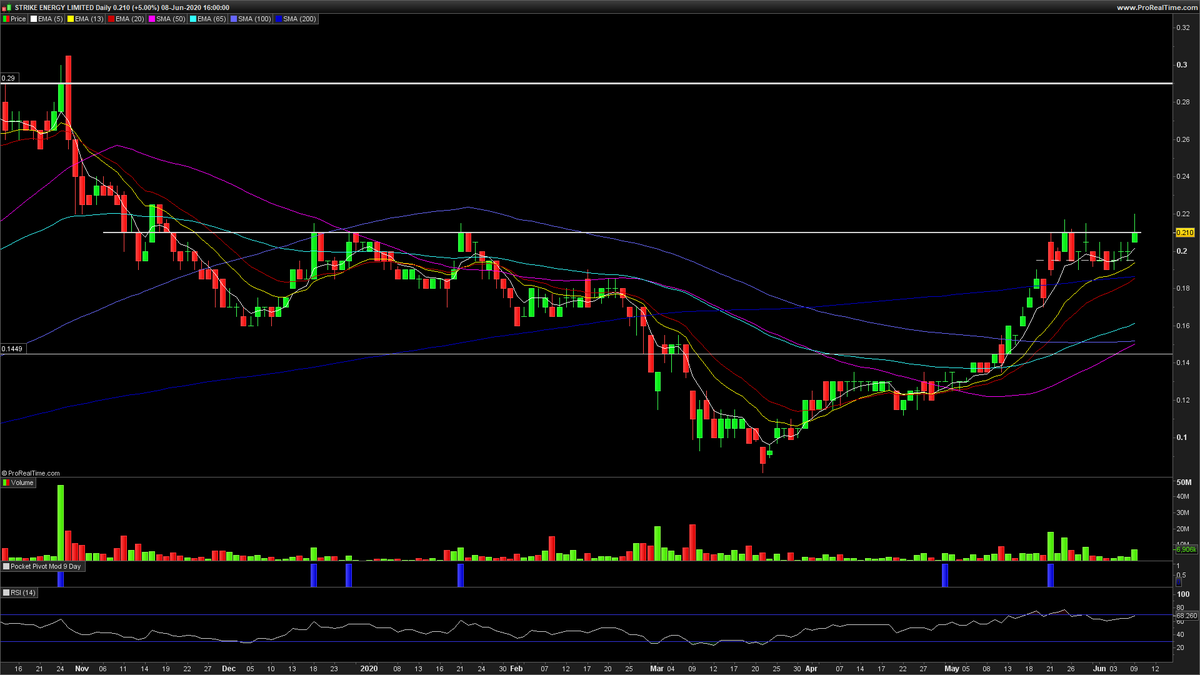Click the RSI (14) panel label

pyautogui.click(x=20, y=593)
